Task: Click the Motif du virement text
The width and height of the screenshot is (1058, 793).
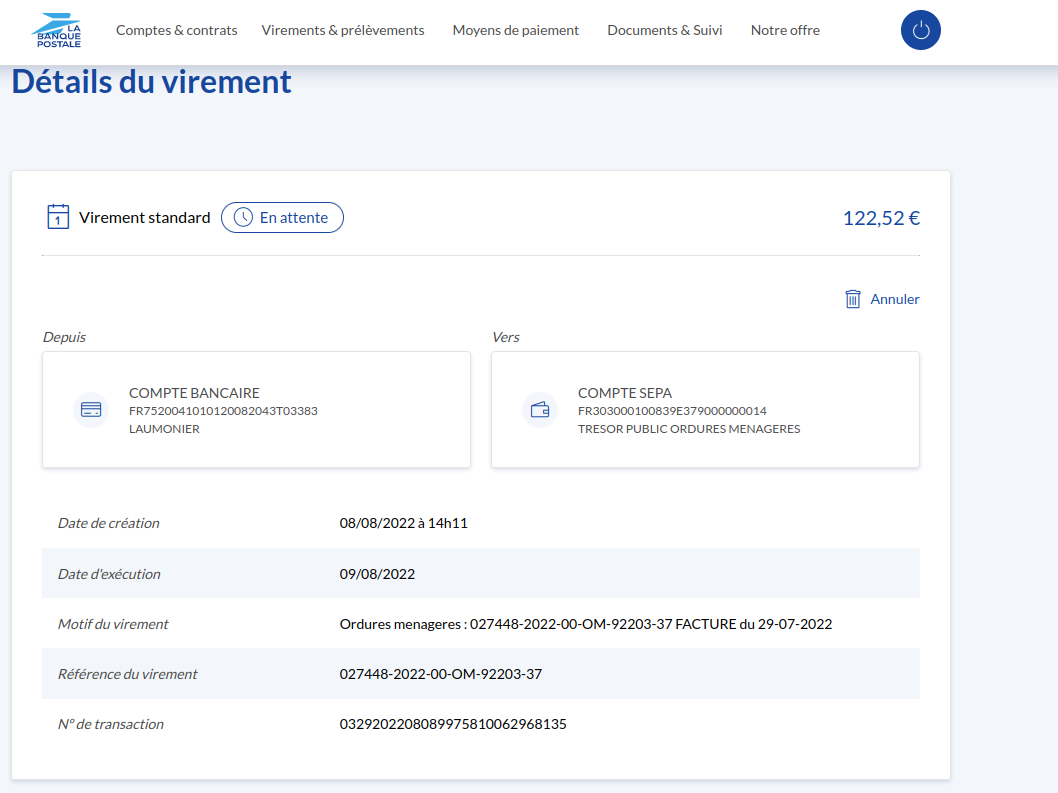Action: click(x=586, y=624)
